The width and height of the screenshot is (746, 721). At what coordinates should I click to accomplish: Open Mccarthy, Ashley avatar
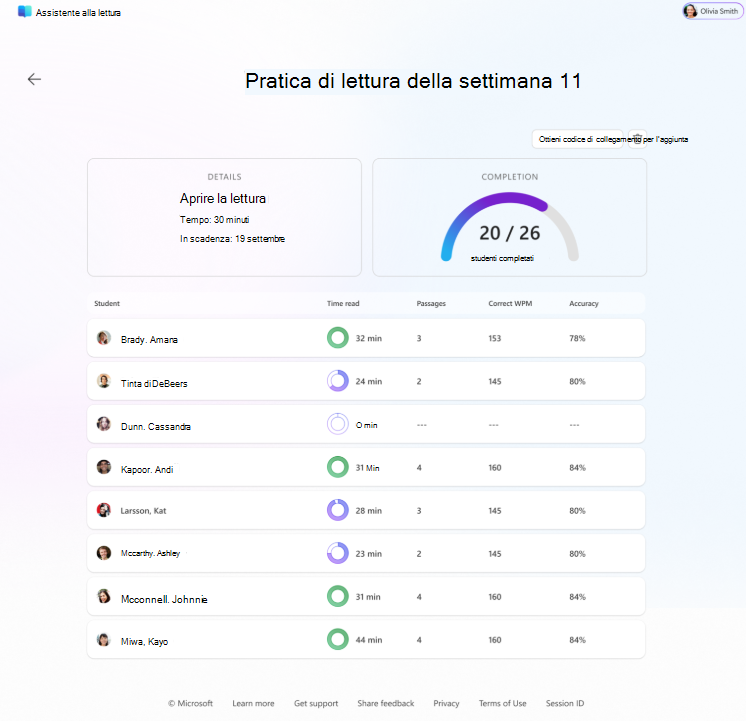coord(104,553)
